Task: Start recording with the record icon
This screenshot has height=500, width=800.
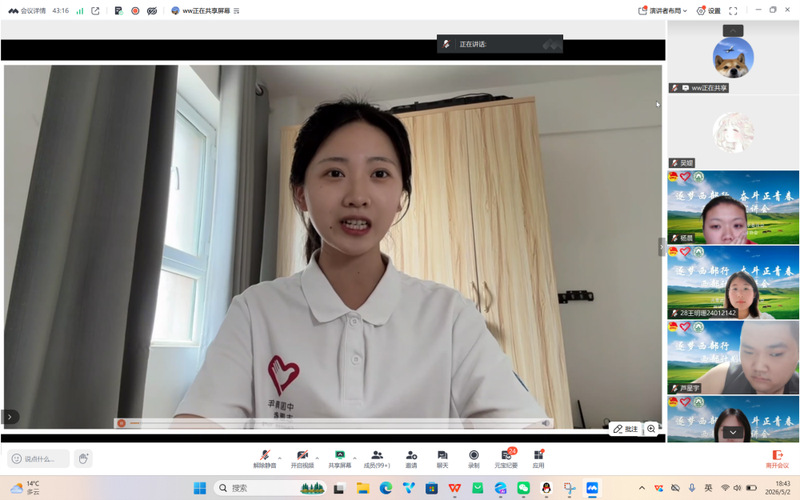Action: [473, 458]
